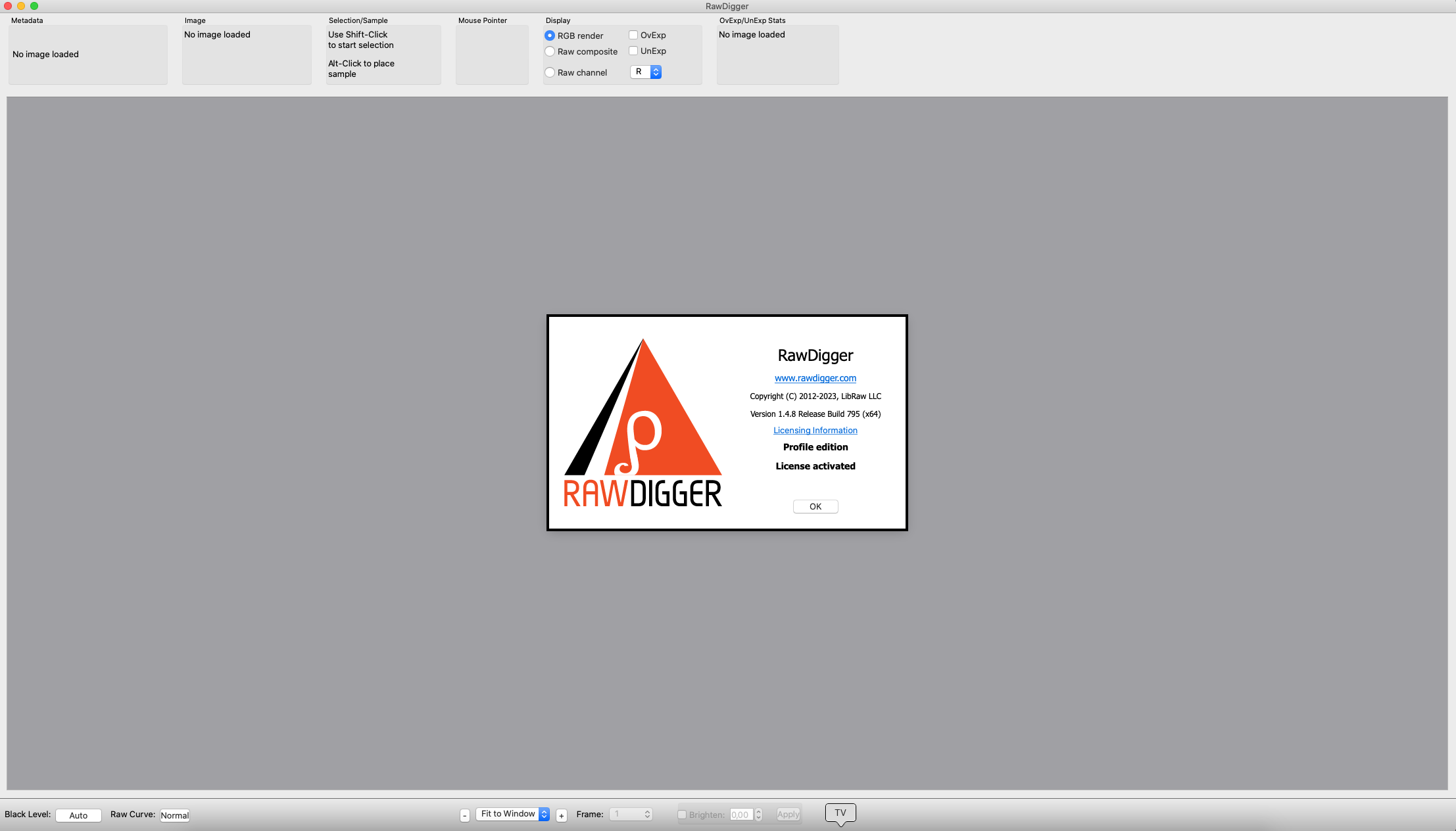
Task: Minimize the window with yellow button
Action: coord(21,6)
